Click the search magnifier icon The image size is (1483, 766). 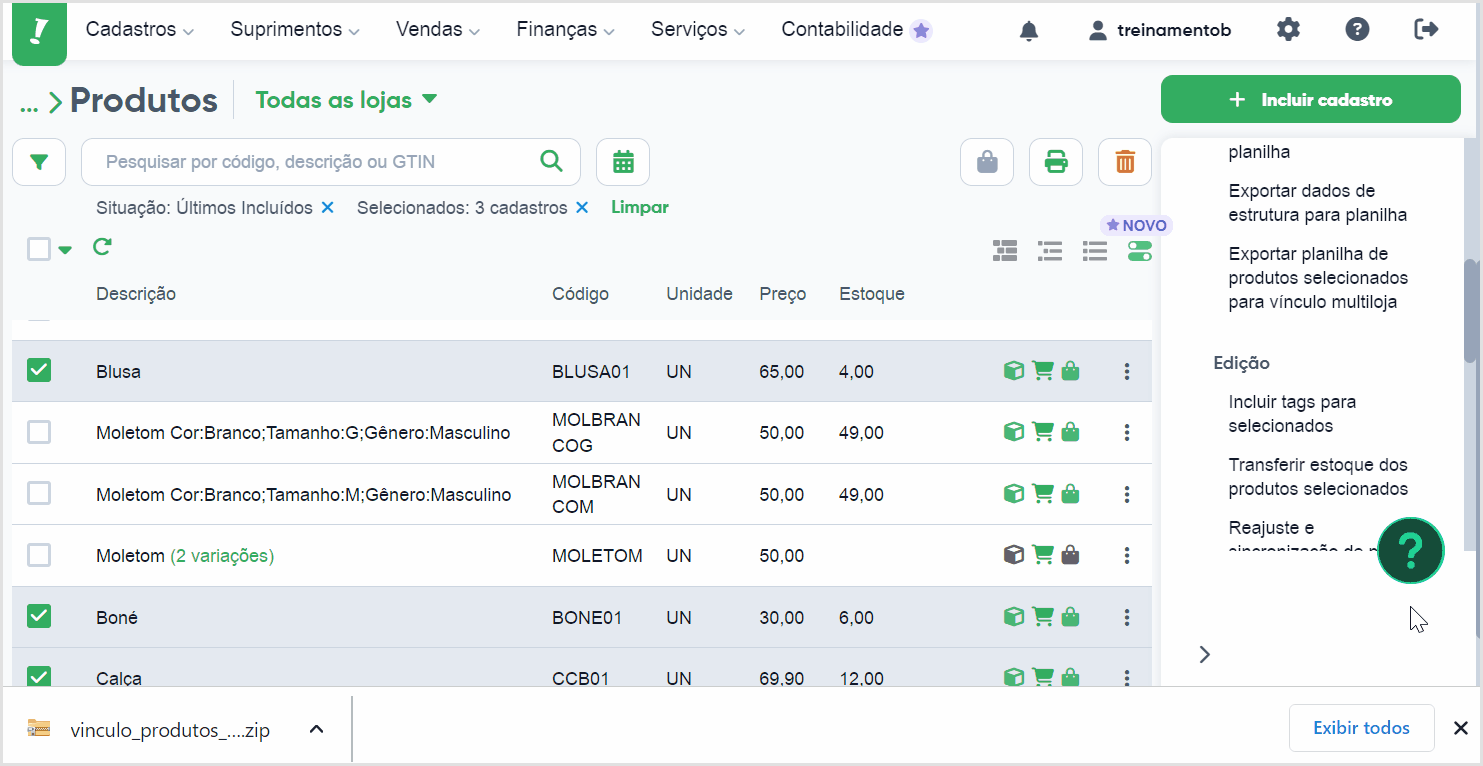(x=551, y=161)
